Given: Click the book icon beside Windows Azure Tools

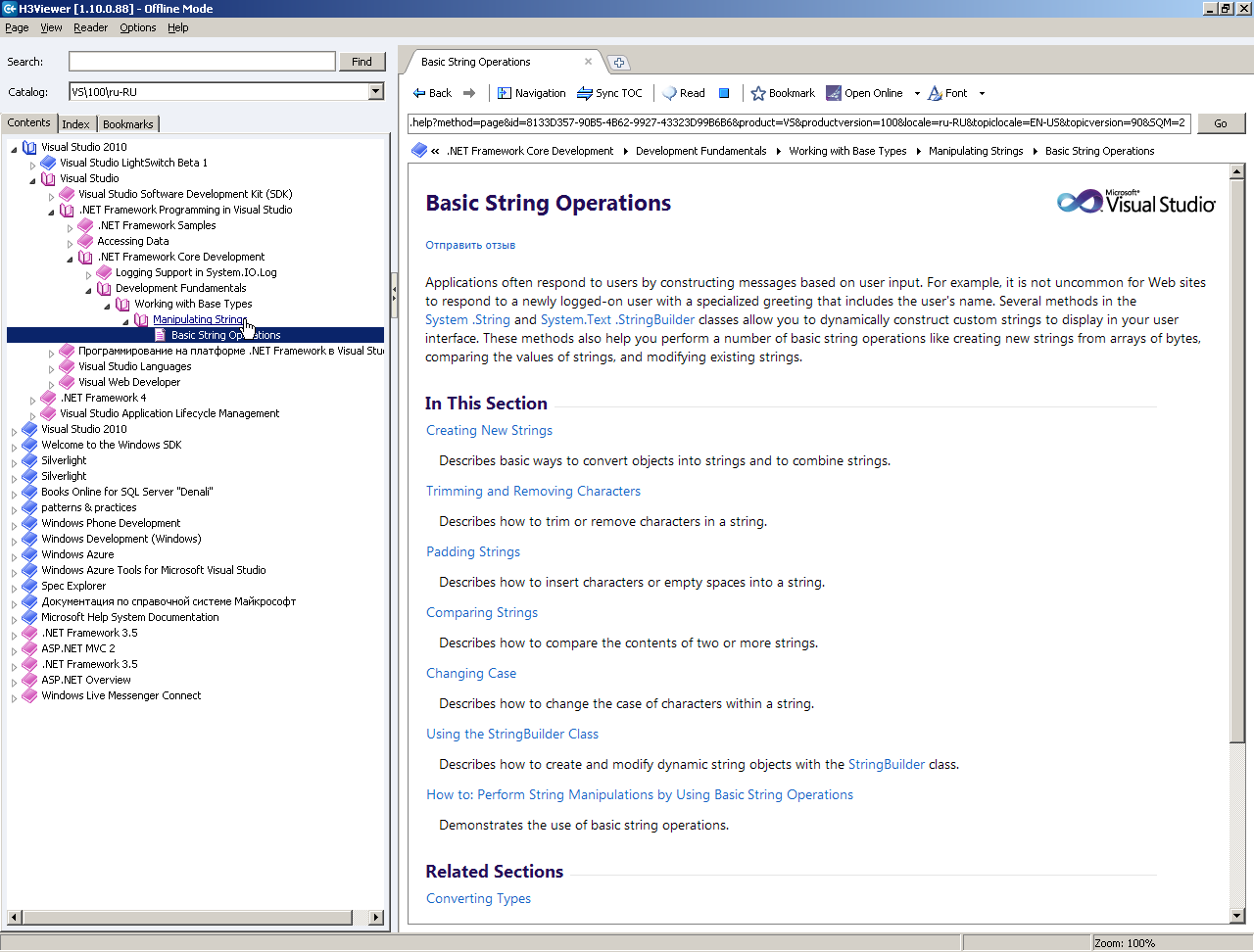Looking at the screenshot, I should pos(29,570).
